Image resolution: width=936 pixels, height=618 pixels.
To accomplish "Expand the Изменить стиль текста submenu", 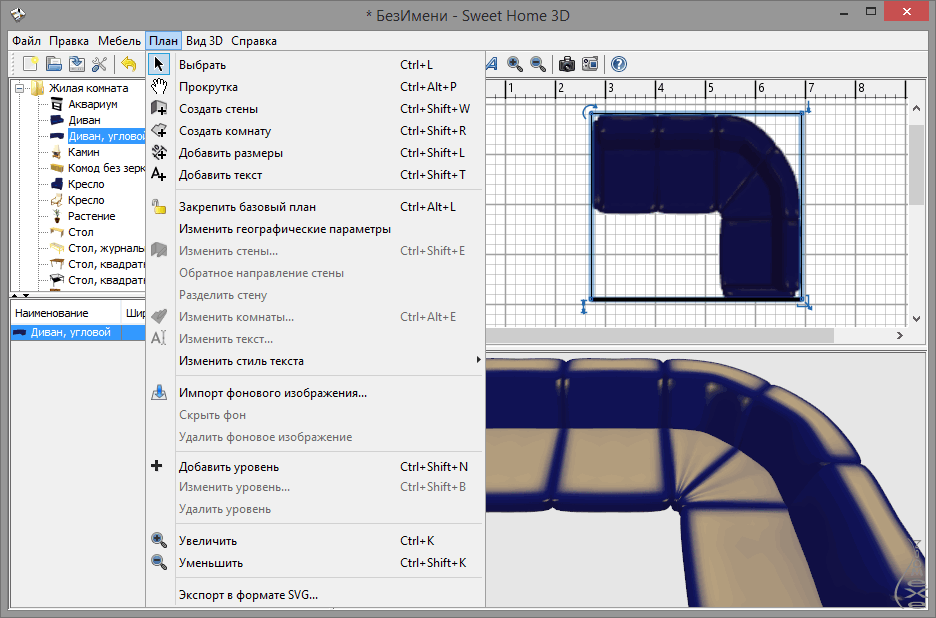I will tap(315, 361).
